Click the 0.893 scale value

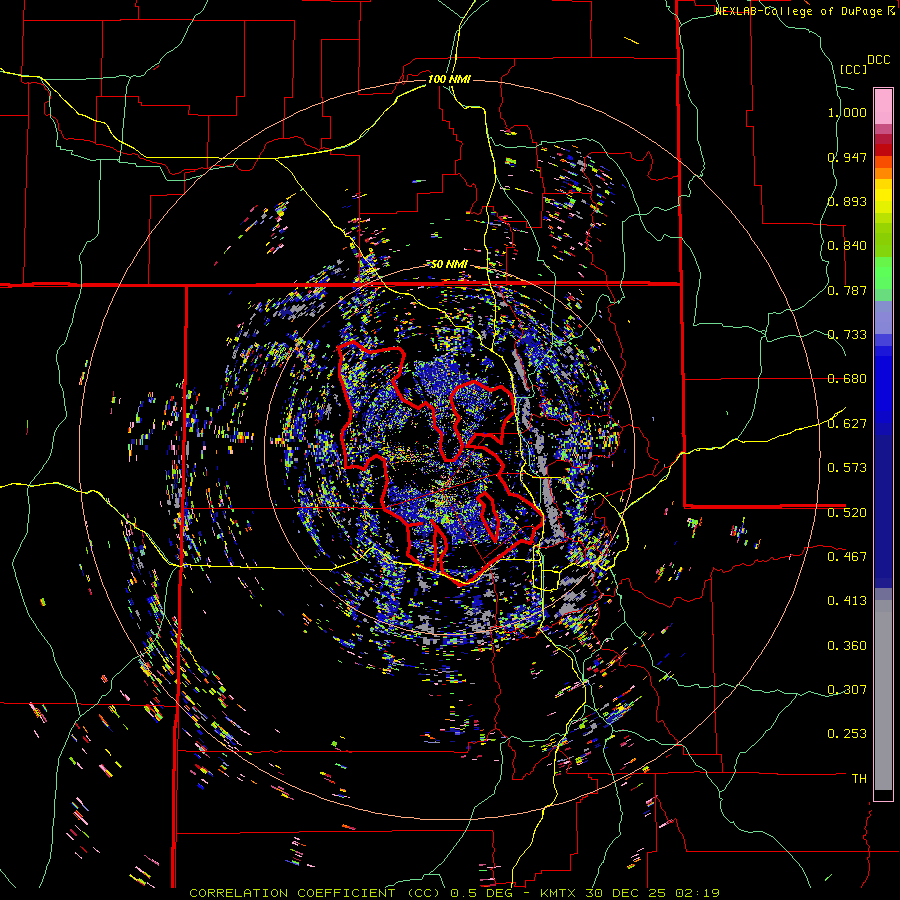(847, 201)
